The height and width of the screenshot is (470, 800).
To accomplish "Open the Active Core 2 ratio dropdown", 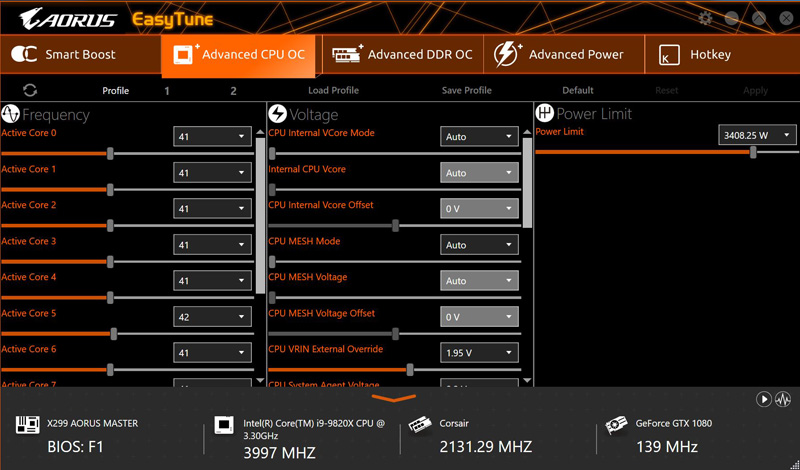I will (212, 208).
